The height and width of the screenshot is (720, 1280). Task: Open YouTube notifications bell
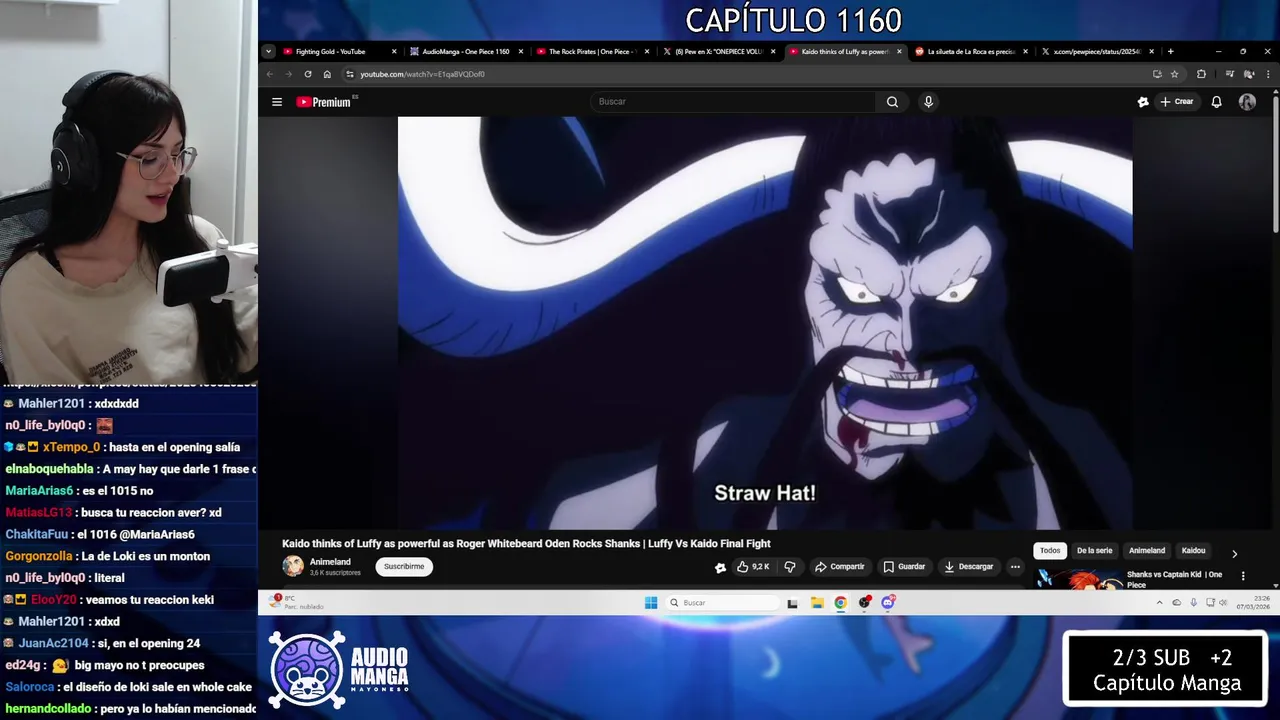[1216, 102]
